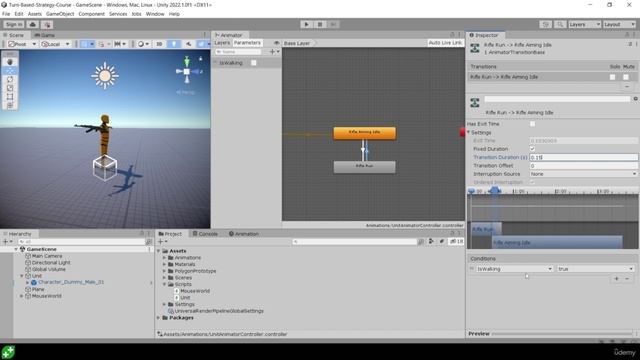Switch to the Console tab
This screenshot has height=360, width=640.
coord(205,234)
